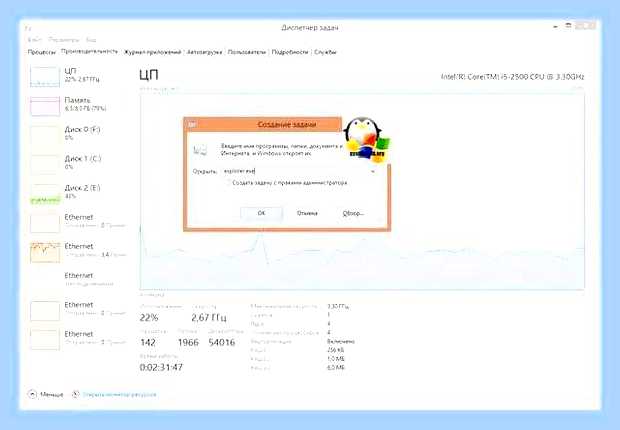
Task: Select Диск 1 (C:) in the sidebar
Action: pyautogui.click(x=77, y=164)
